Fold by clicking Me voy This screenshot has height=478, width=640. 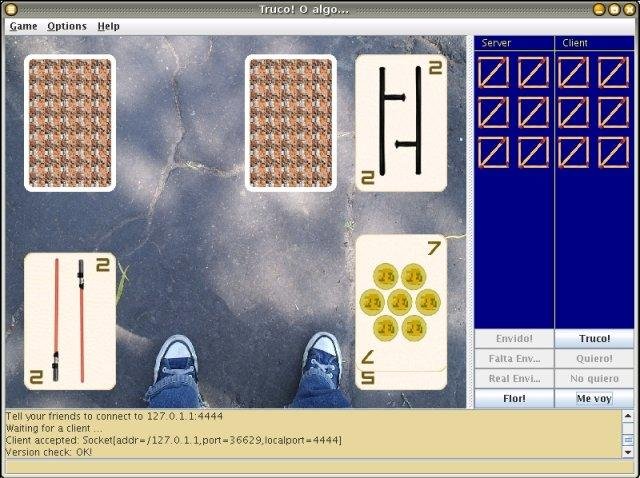(594, 398)
